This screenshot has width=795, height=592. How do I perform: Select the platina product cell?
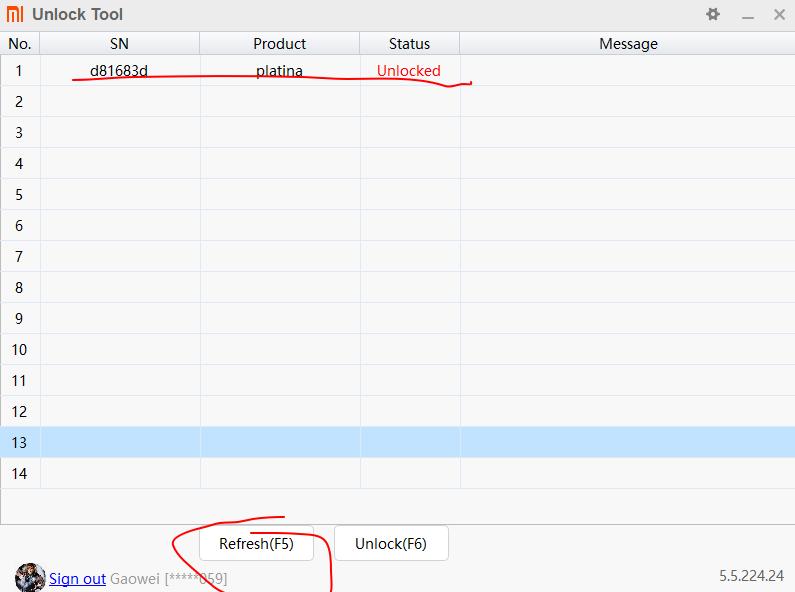279,70
